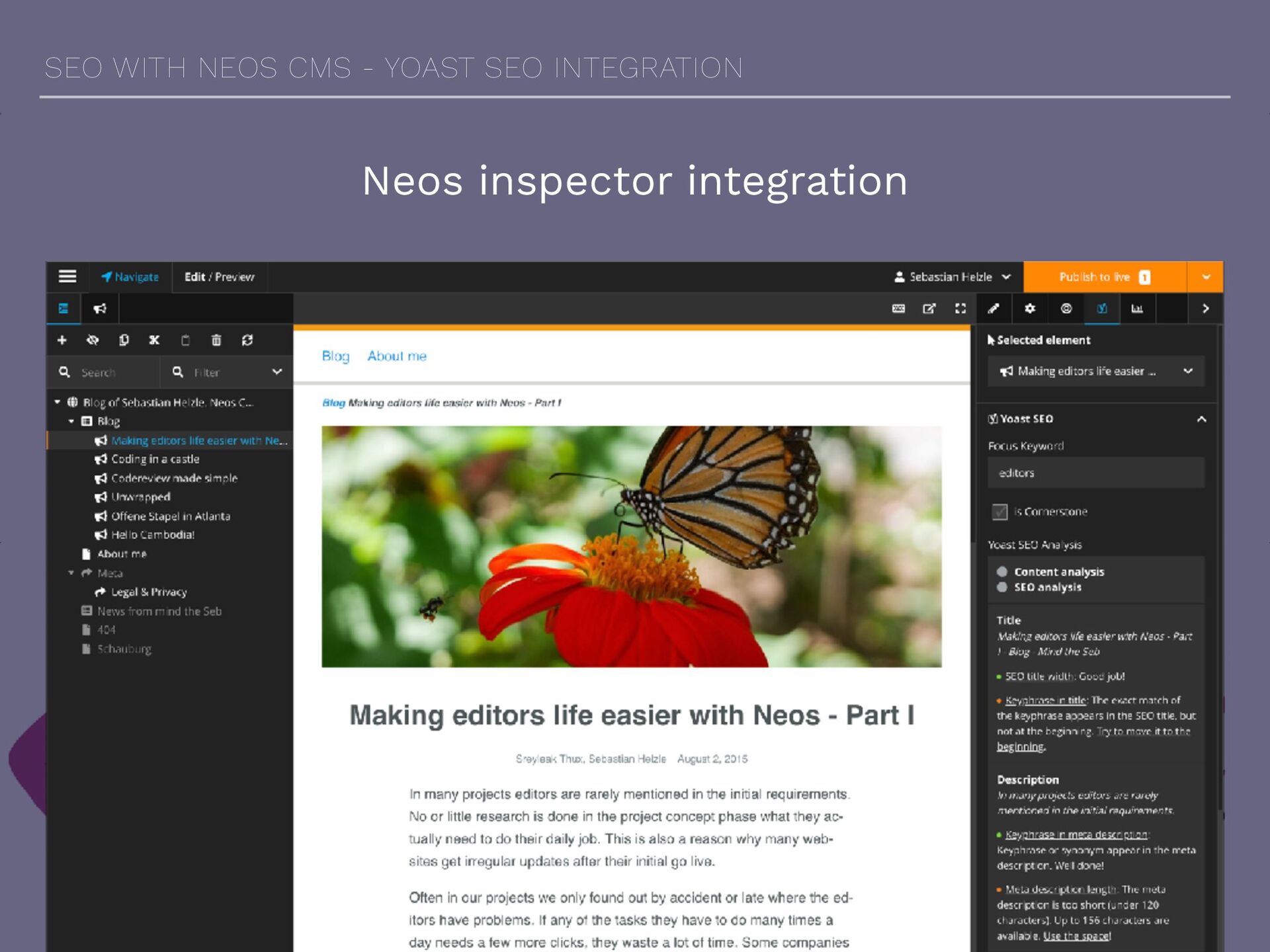Open preview in new window icon
The height and width of the screenshot is (952, 1270).
pos(929,308)
